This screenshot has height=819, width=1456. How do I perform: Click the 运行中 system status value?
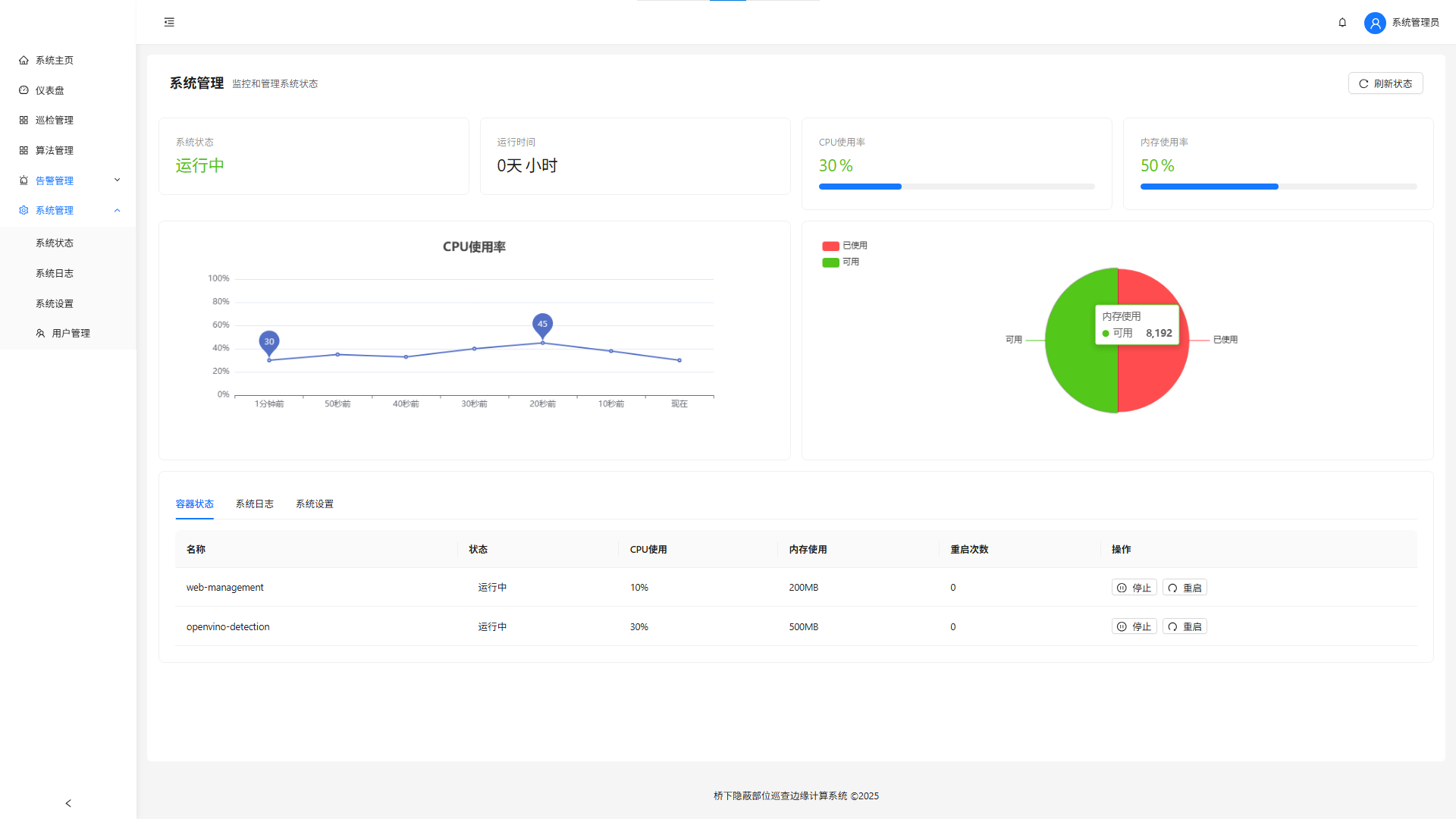(x=200, y=165)
